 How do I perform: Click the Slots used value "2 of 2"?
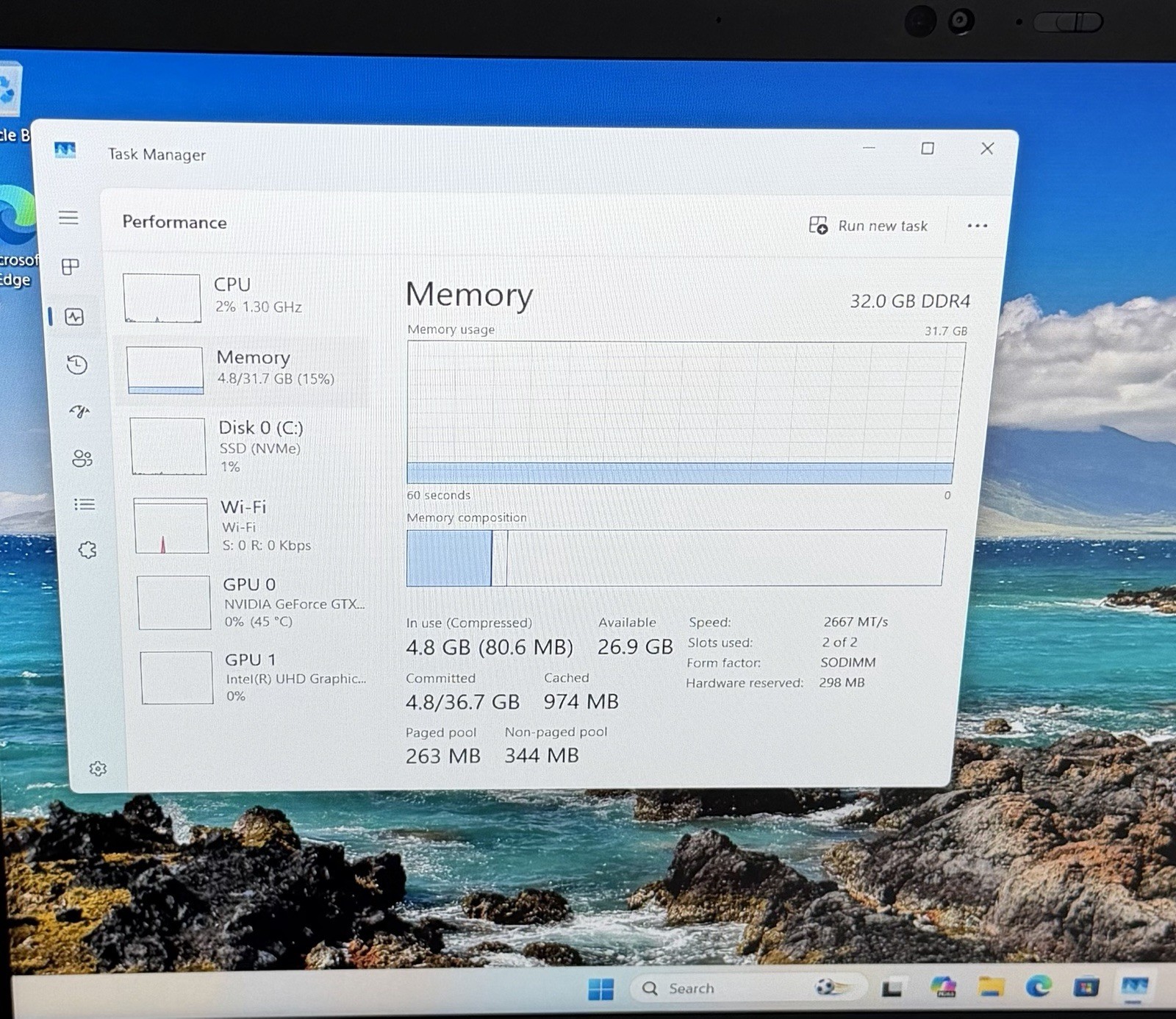[839, 642]
